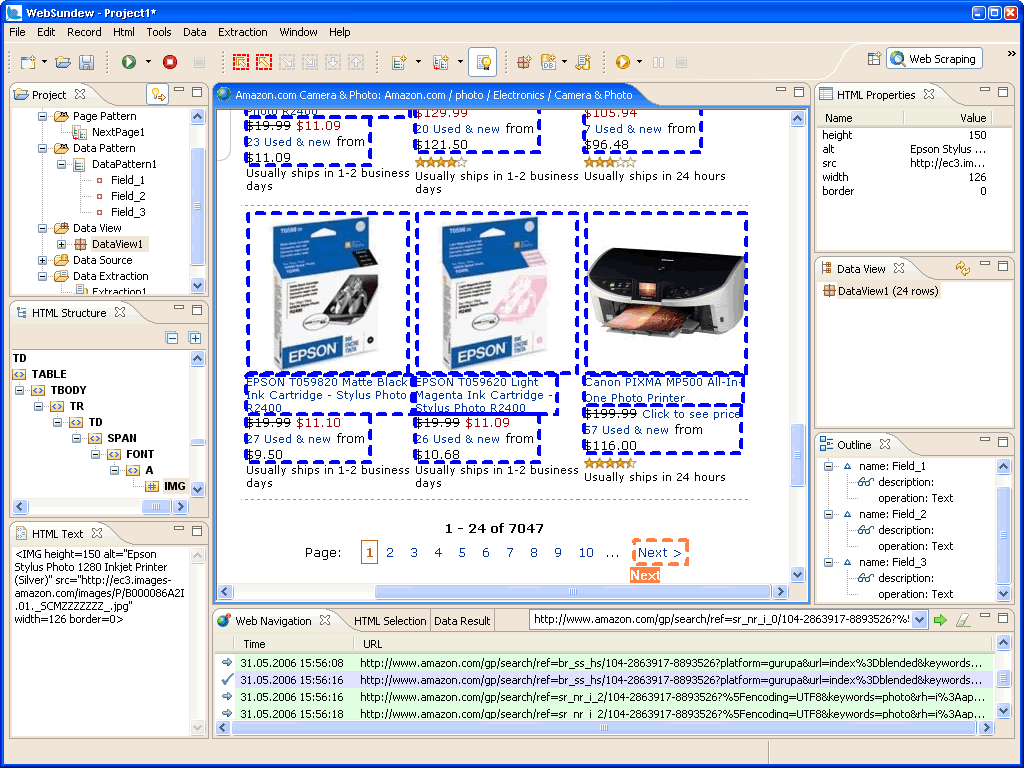Click the eraser clear icon beside URL
This screenshot has height=768, width=1024.
963,620
